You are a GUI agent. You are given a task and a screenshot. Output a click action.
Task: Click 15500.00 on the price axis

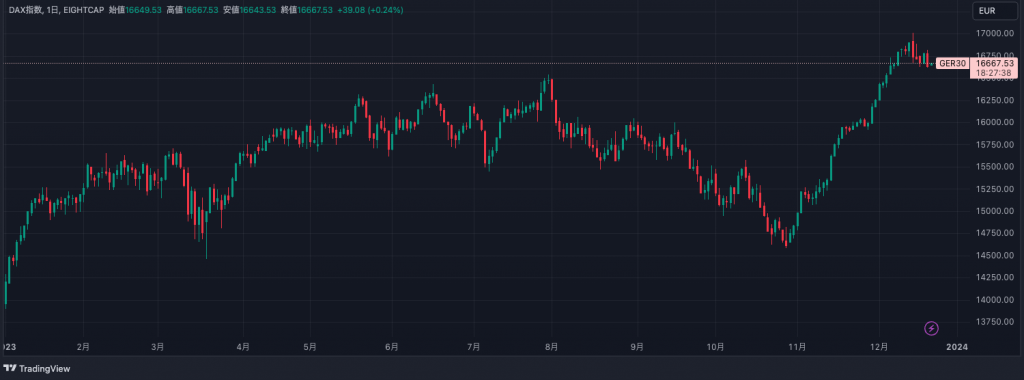point(995,166)
